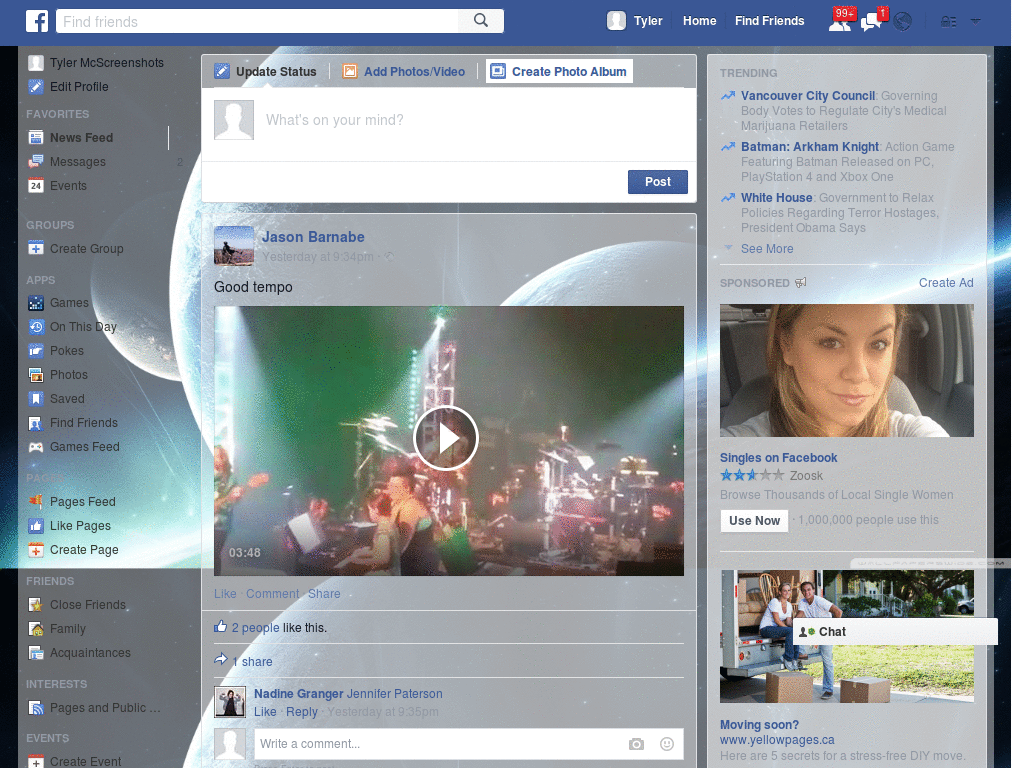Open the On This Day clock icon
Image resolution: width=1024 pixels, height=768 pixels.
click(36, 327)
